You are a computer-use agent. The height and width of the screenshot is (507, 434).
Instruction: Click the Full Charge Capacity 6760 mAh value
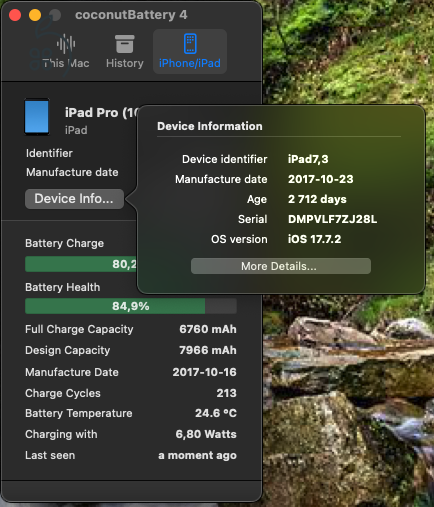pos(208,329)
